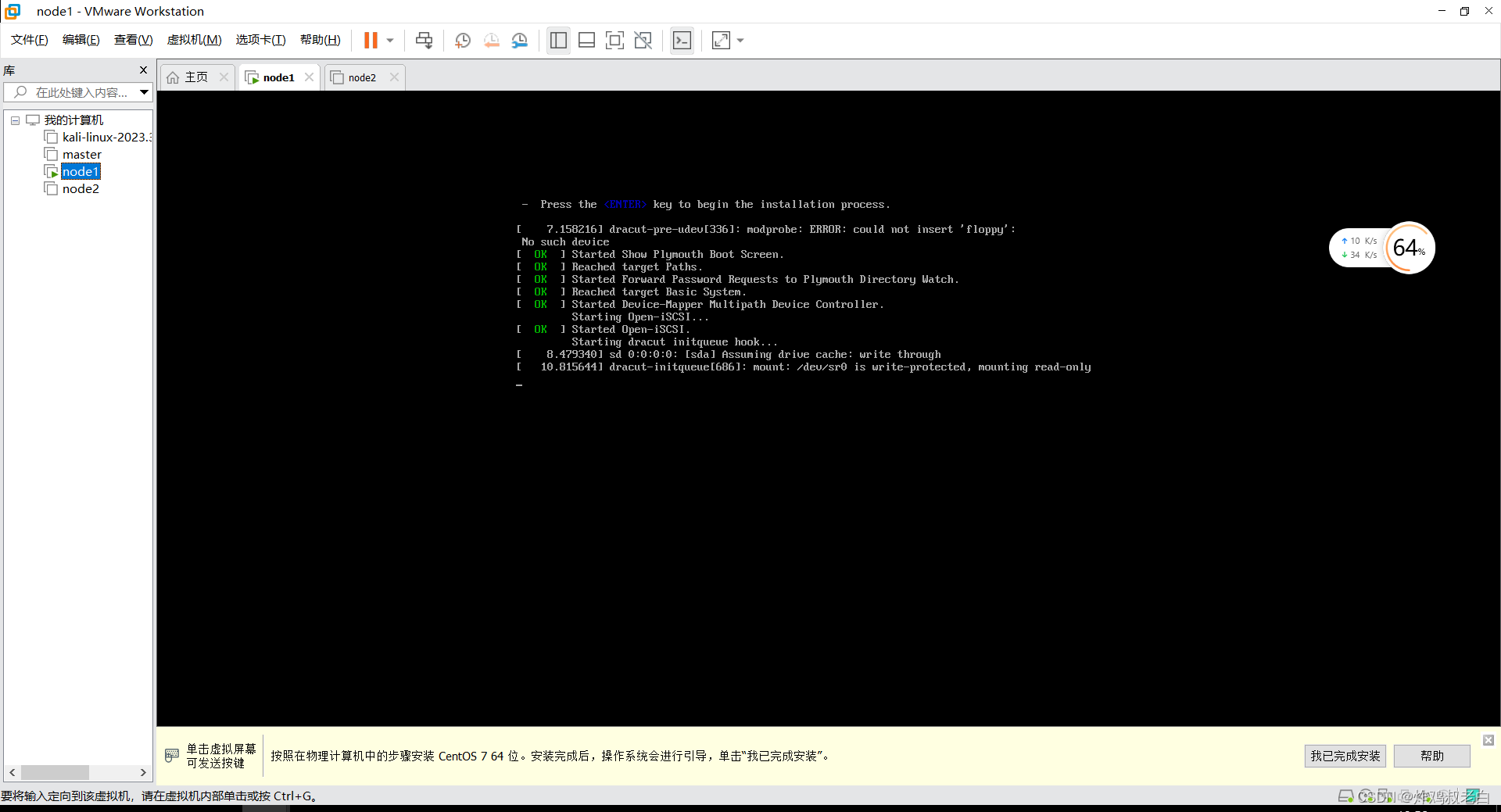The image size is (1501, 812).
Task: Revert to the previous snapshot icon
Action: pyautogui.click(x=492, y=40)
